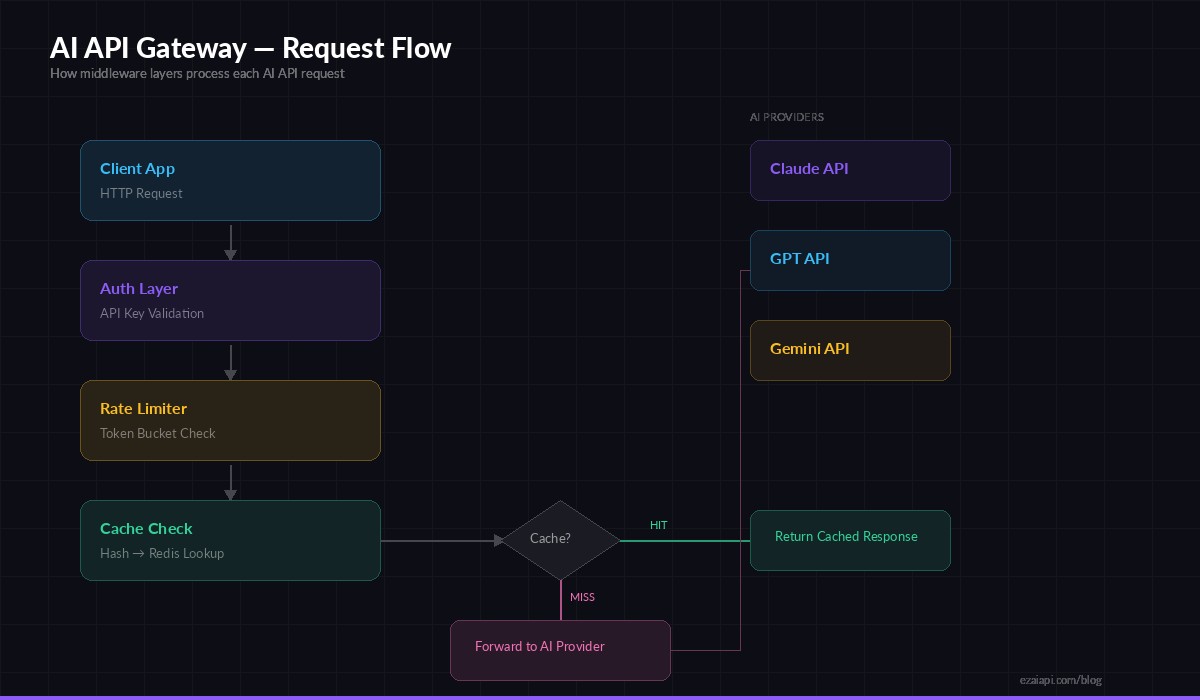The image size is (1200, 700).
Task: Expand the arrow between Client App and Auth Layer
Action: [x=230, y=238]
